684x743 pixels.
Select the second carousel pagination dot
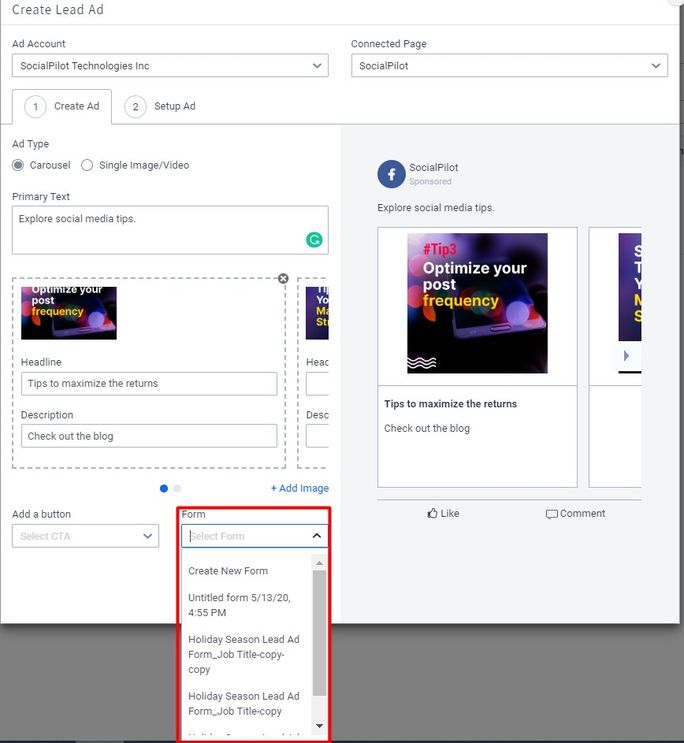[178, 489]
